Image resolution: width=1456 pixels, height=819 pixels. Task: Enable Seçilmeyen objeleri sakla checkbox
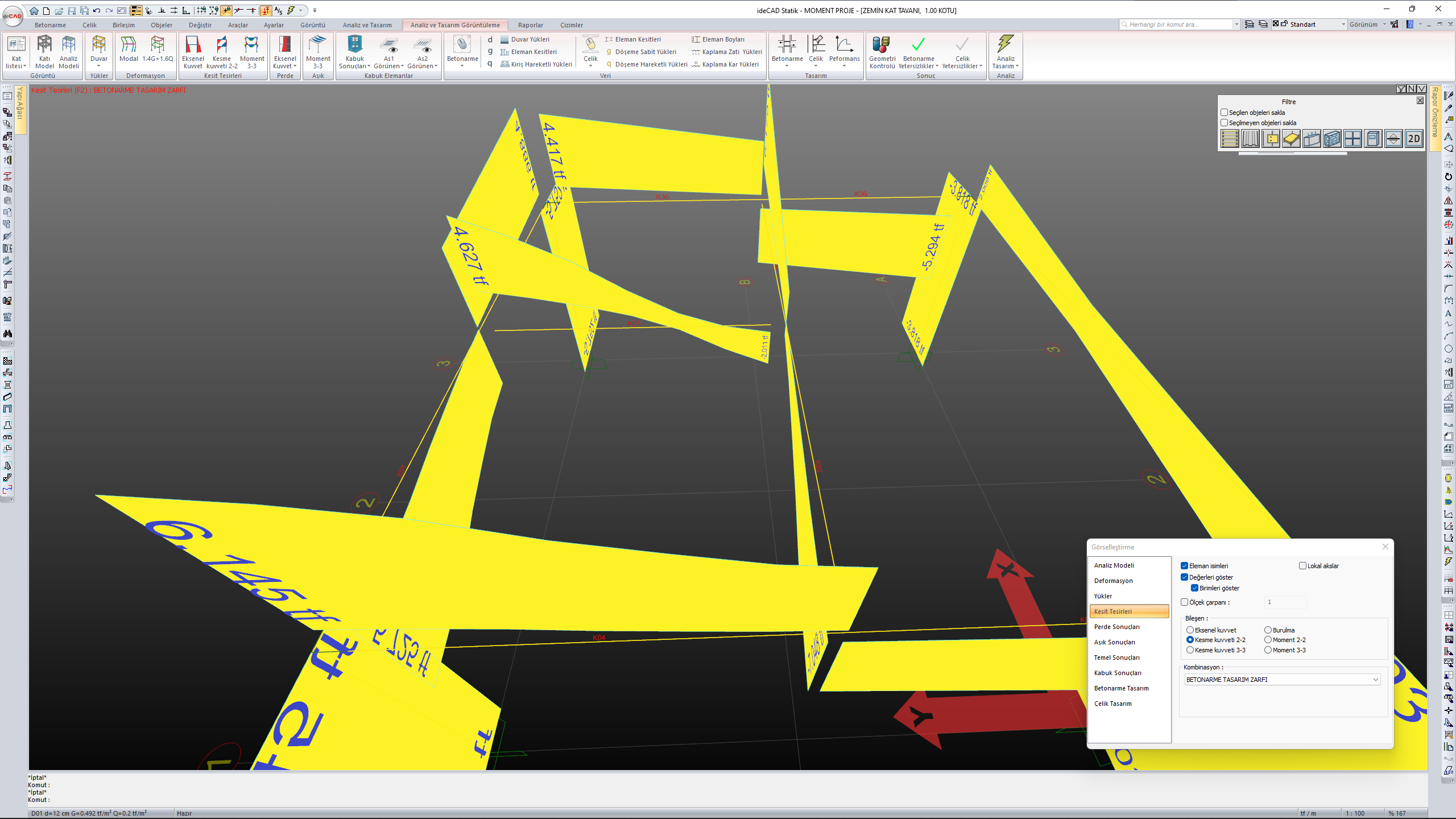coord(1224,123)
